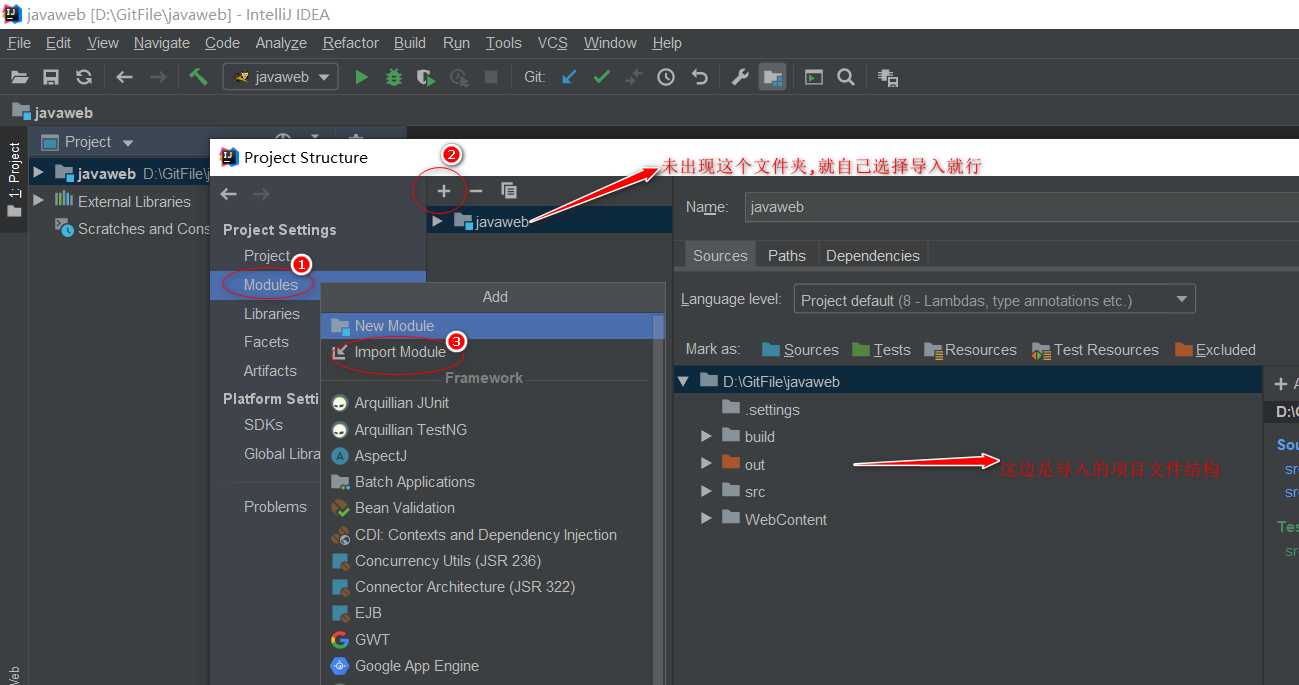Expand the src folder node
This screenshot has width=1299, height=685.
pyautogui.click(x=707, y=491)
